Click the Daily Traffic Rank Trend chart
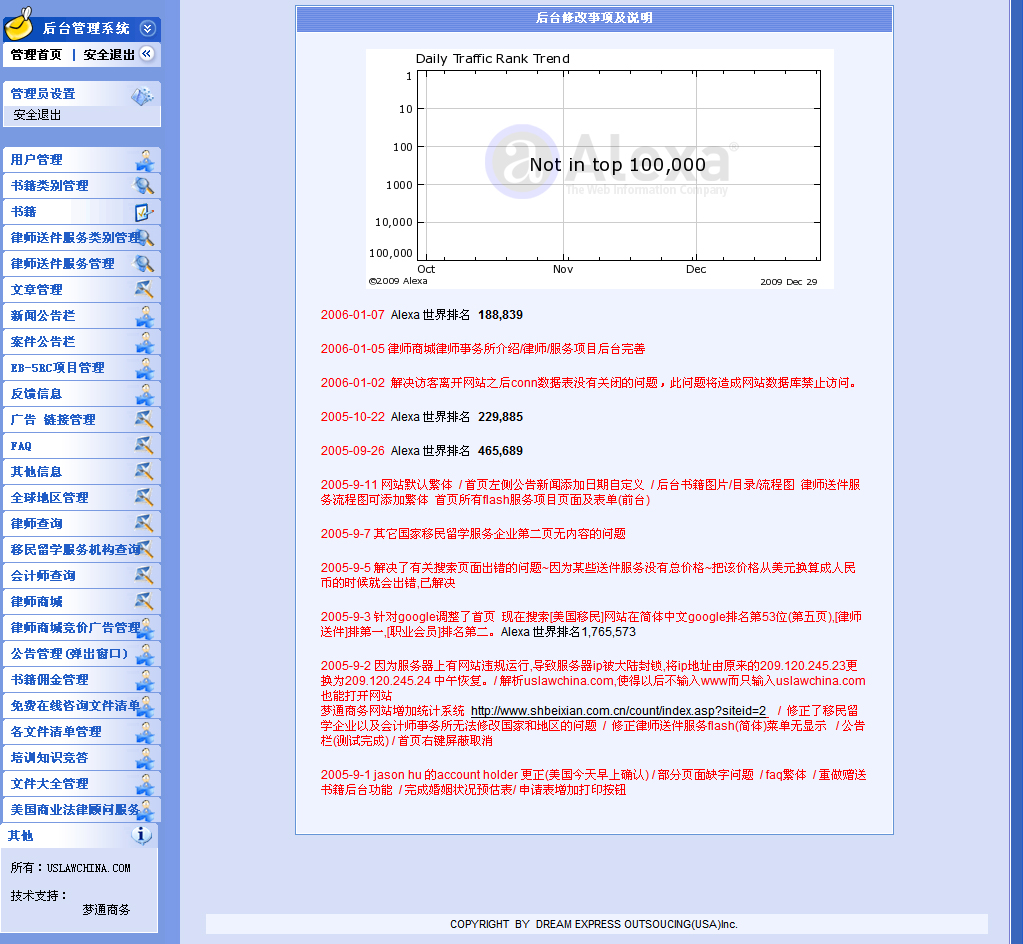The width and height of the screenshot is (1023, 944). 600,169
